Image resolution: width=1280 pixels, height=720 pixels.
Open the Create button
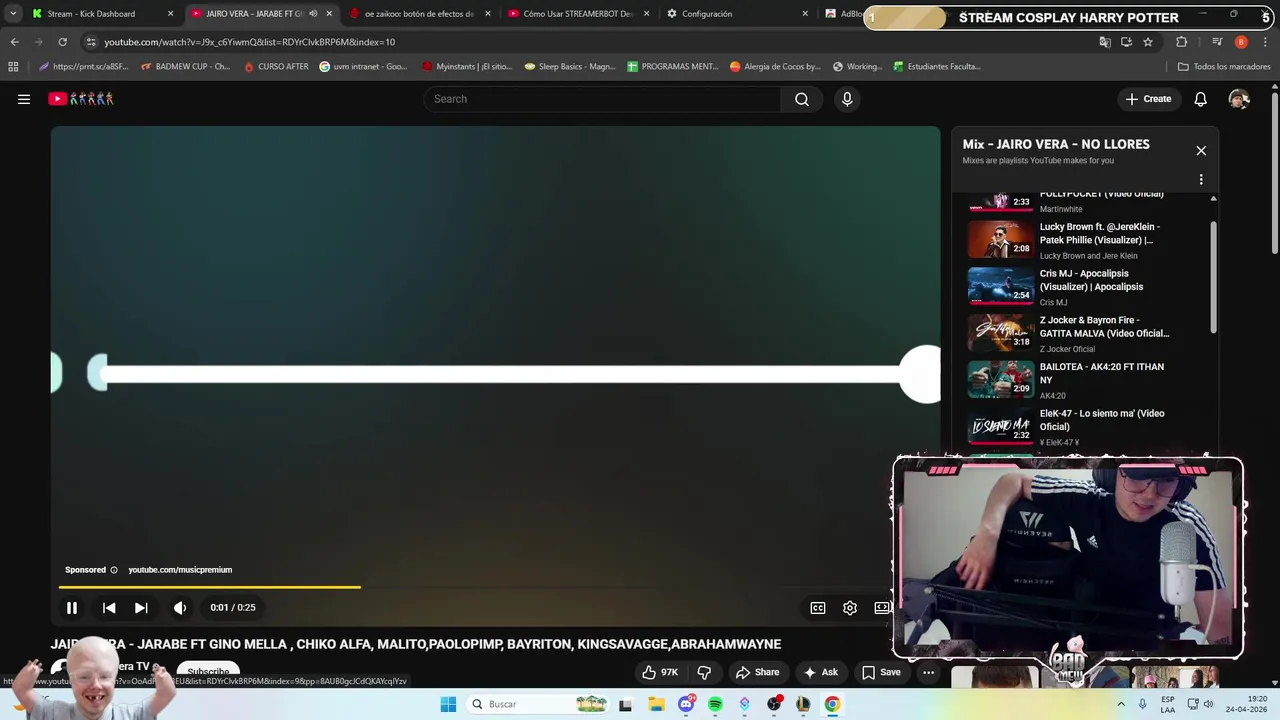coord(1148,99)
